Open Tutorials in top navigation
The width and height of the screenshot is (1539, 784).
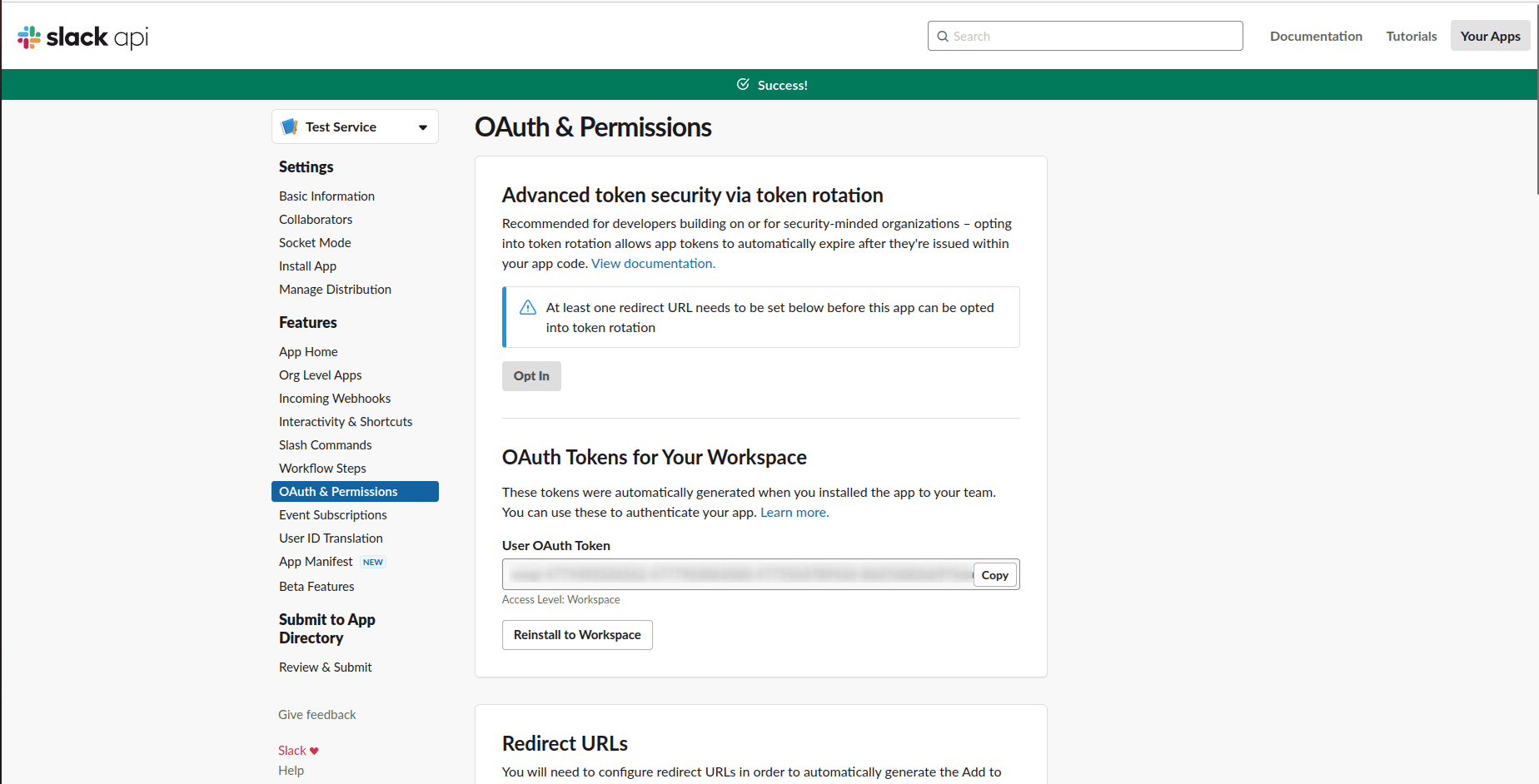coord(1412,36)
